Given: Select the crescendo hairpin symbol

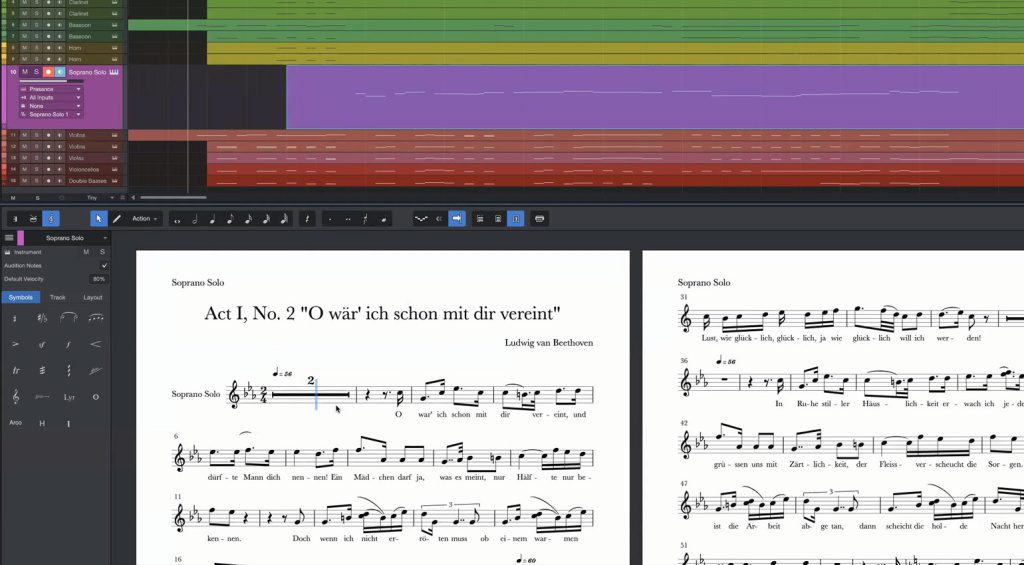Looking at the screenshot, I should pos(95,344).
